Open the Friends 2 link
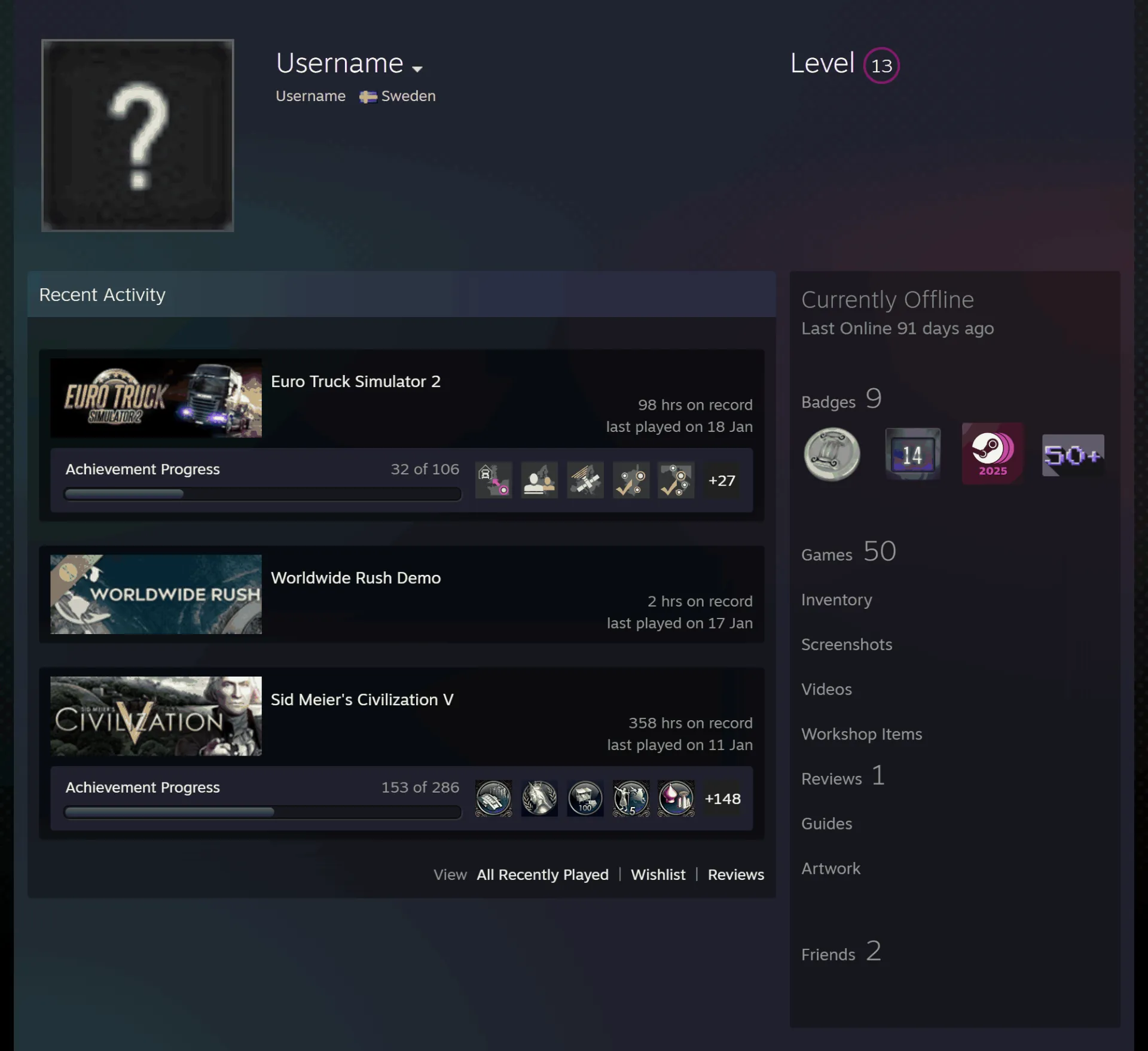1148x1051 pixels. point(841,952)
